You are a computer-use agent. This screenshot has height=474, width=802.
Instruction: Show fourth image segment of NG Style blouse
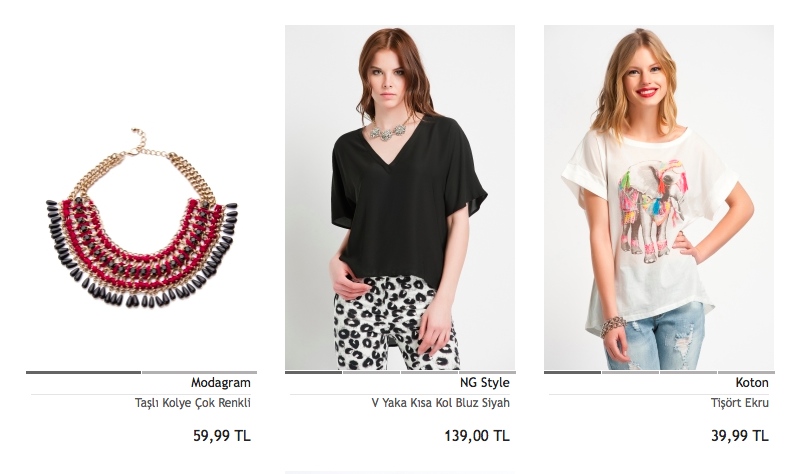click(x=487, y=372)
